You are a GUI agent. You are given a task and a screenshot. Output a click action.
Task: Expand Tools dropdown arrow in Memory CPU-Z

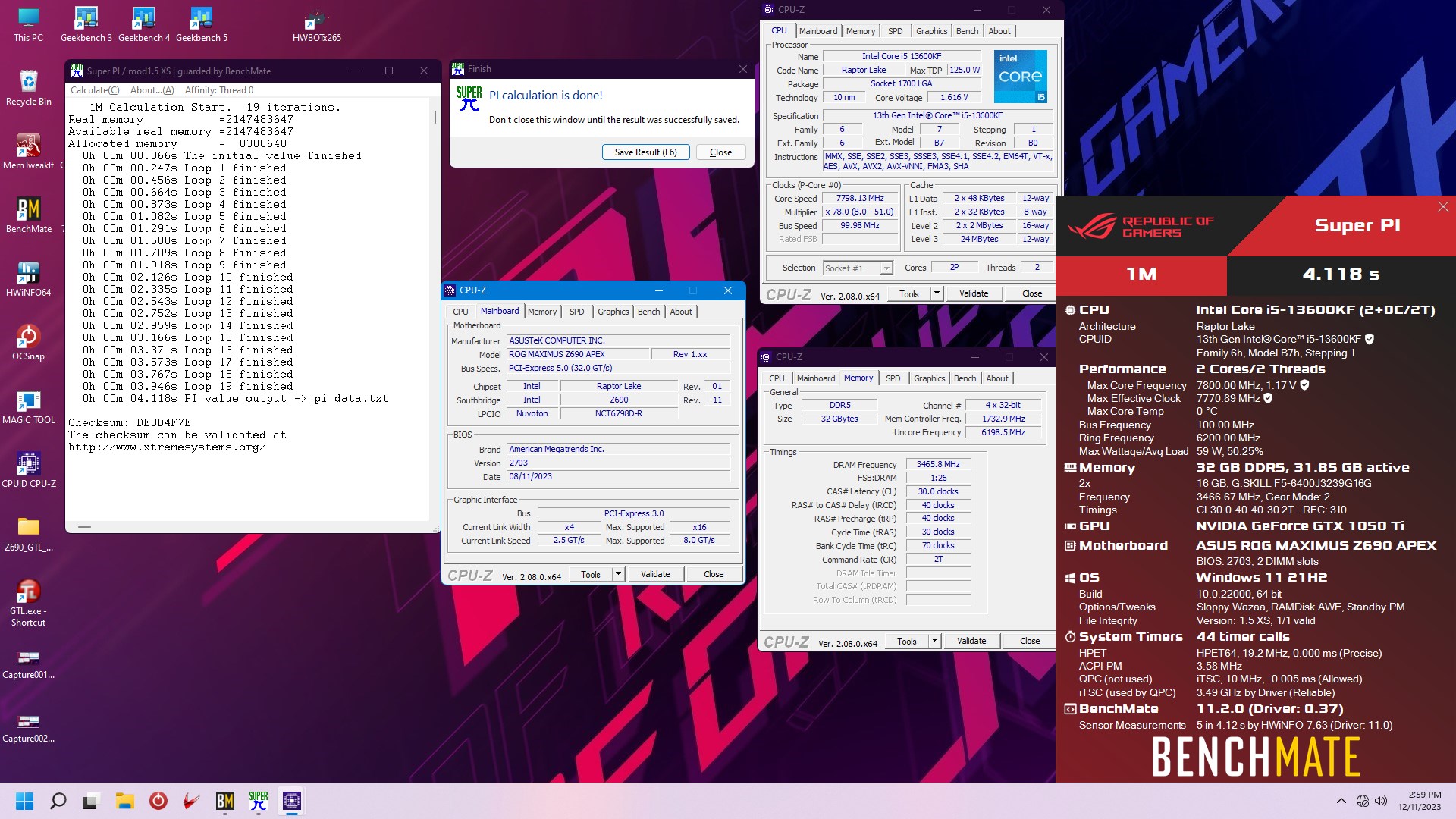[x=934, y=641]
